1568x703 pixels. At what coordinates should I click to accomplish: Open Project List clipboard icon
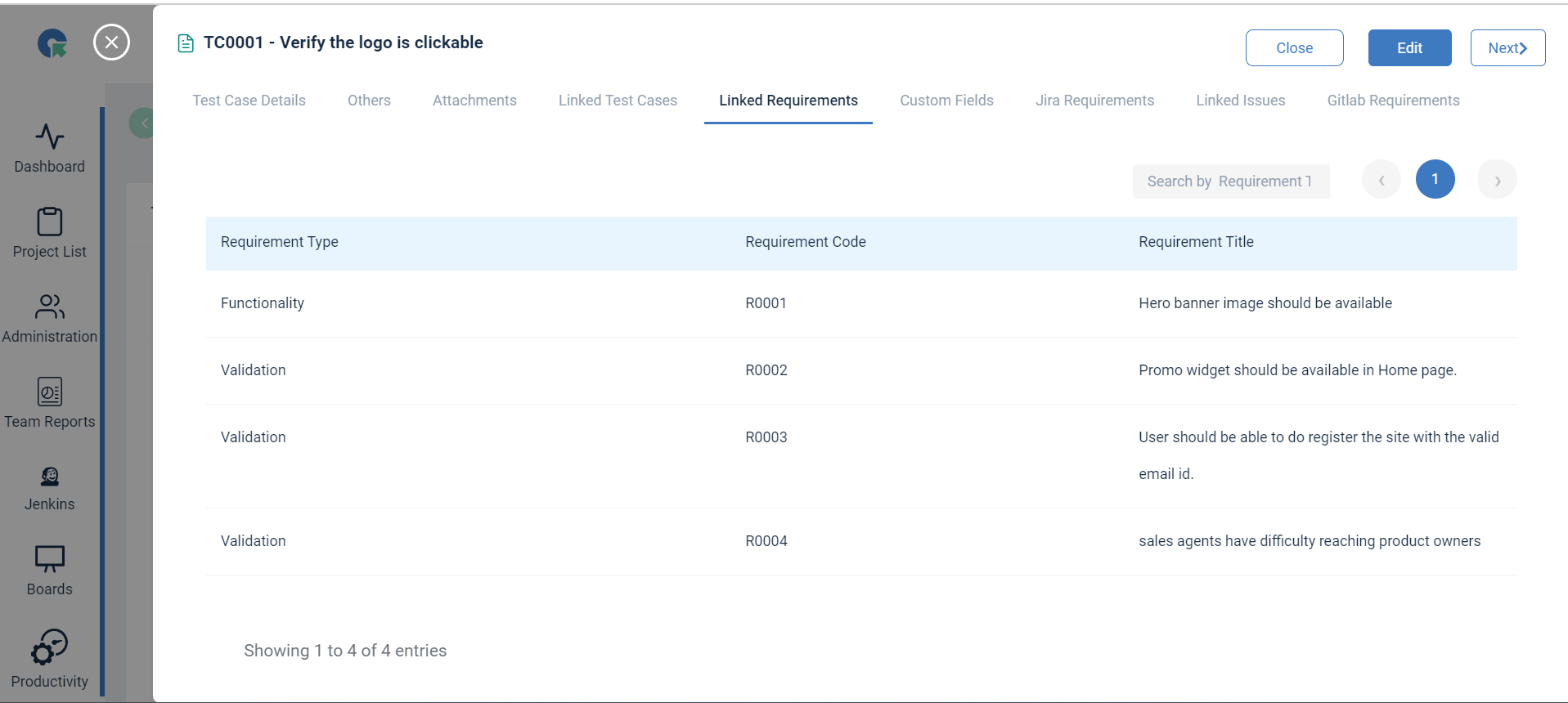[x=50, y=222]
